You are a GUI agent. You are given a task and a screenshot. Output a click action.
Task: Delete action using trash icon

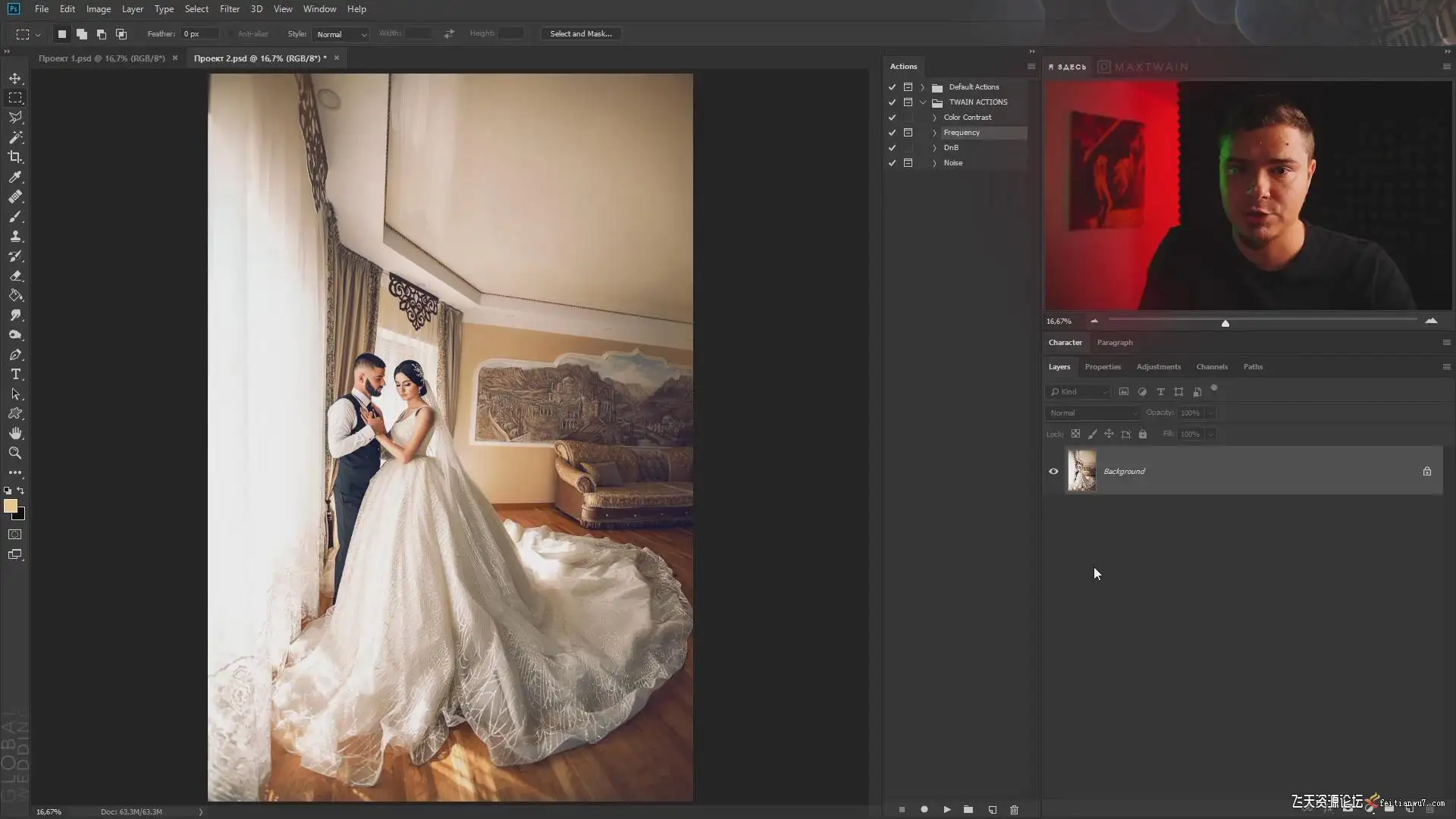[x=1014, y=809]
